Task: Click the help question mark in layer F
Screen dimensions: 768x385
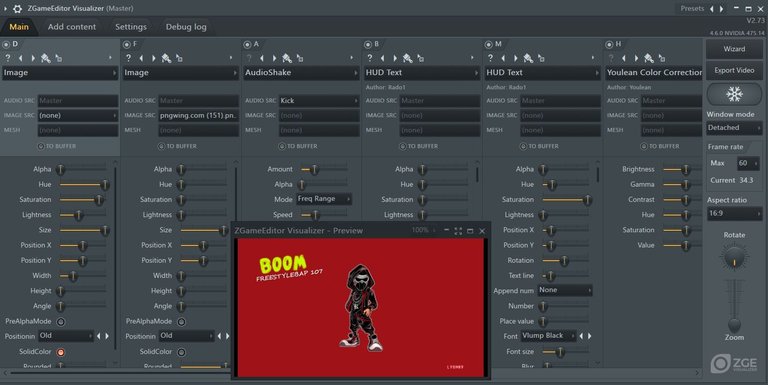Action: (128, 58)
